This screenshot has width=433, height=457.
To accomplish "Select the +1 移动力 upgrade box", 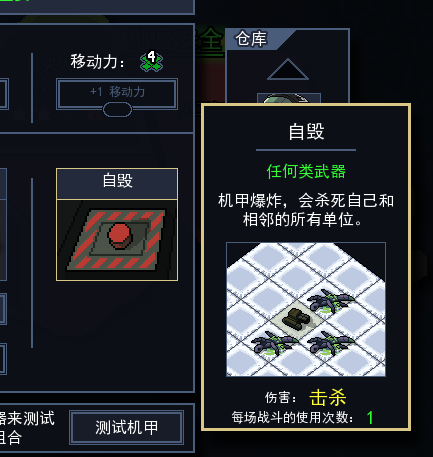I will [x=117, y=94].
